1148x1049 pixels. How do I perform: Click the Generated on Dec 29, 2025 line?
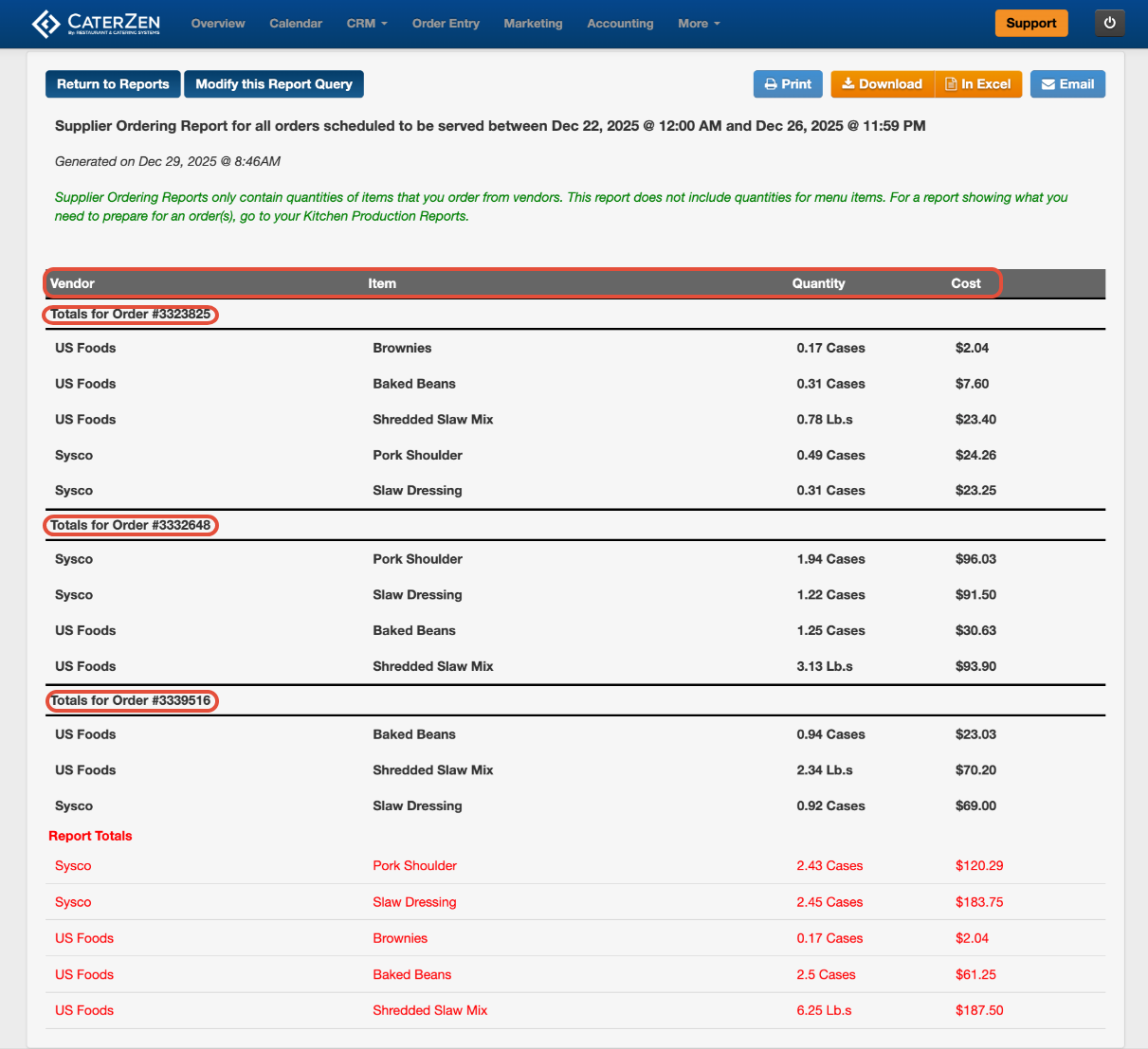point(168,161)
